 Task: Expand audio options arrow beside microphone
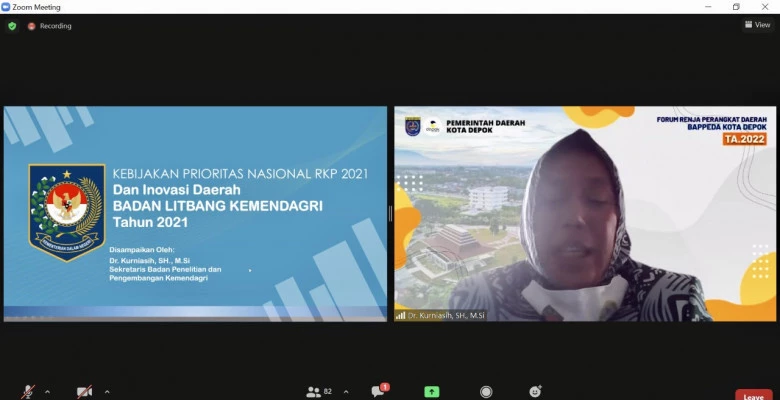point(47,392)
